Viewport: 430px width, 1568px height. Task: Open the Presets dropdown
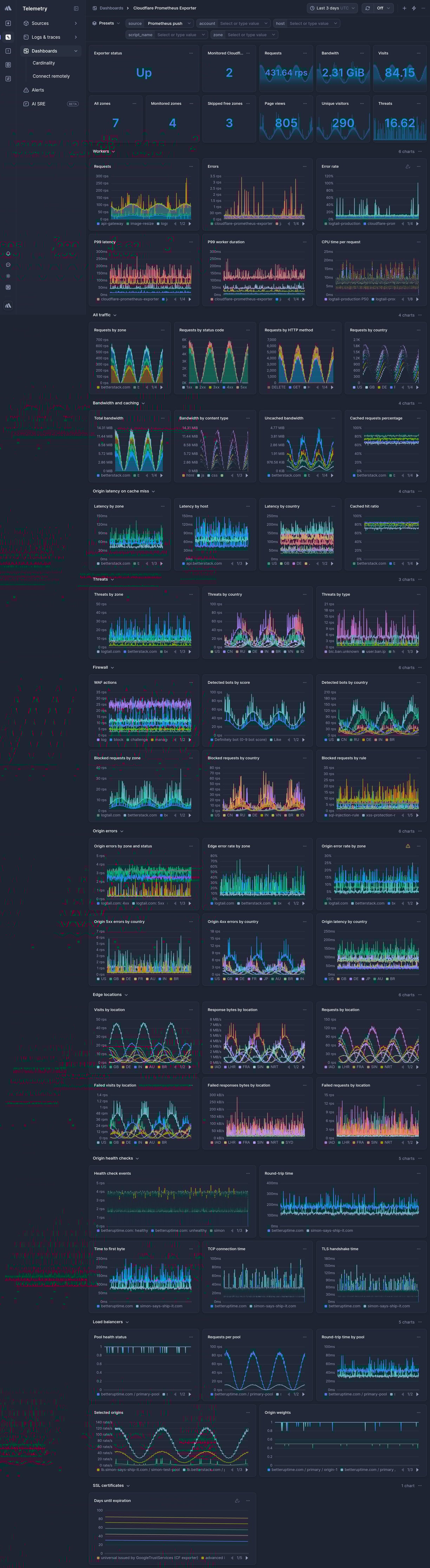[x=106, y=23]
